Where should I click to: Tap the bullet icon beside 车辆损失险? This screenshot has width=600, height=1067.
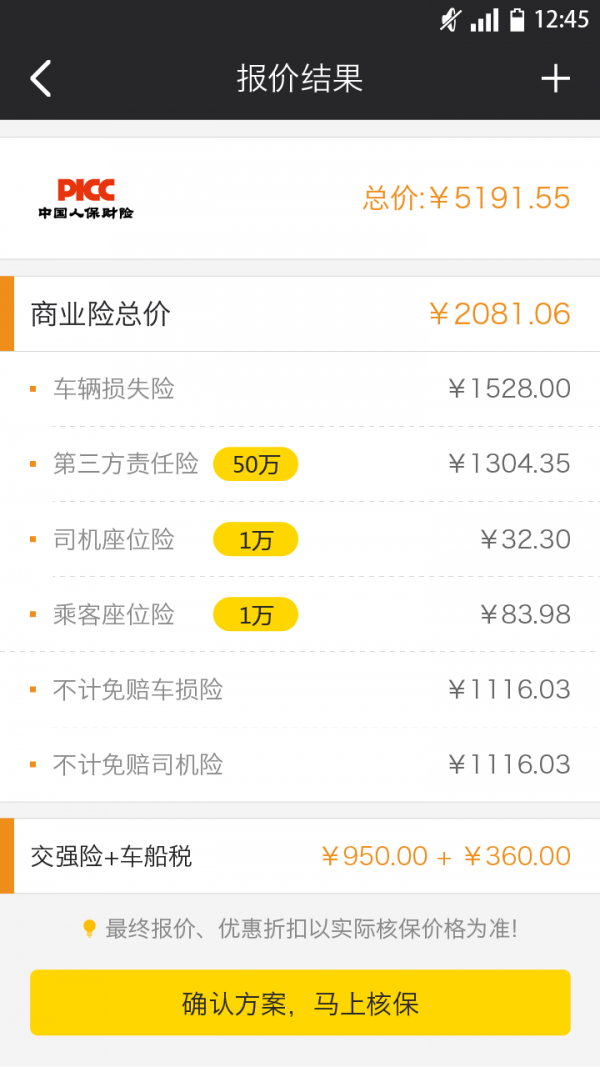pyautogui.click(x=31, y=389)
